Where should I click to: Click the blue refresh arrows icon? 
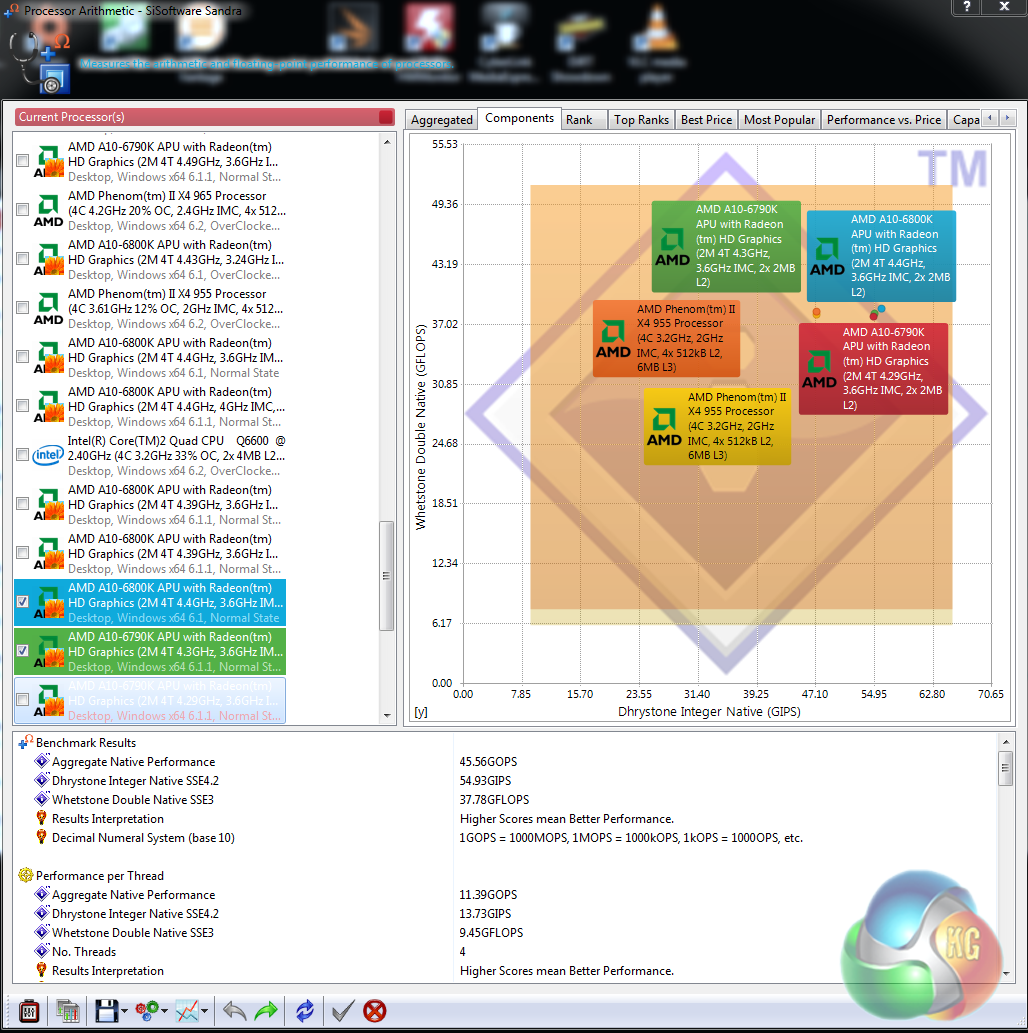304,1011
